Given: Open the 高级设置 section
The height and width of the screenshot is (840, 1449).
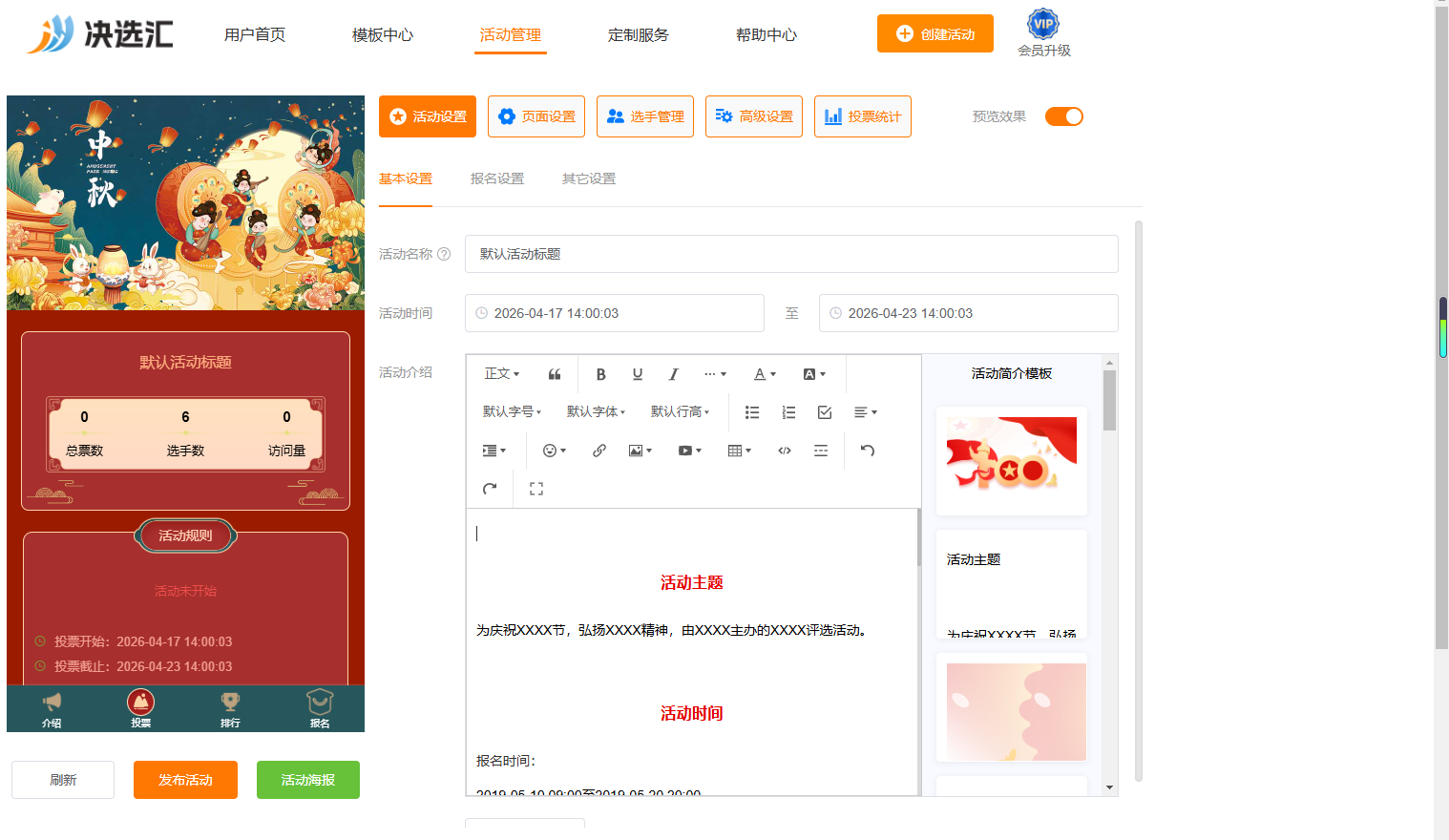Looking at the screenshot, I should (x=754, y=116).
